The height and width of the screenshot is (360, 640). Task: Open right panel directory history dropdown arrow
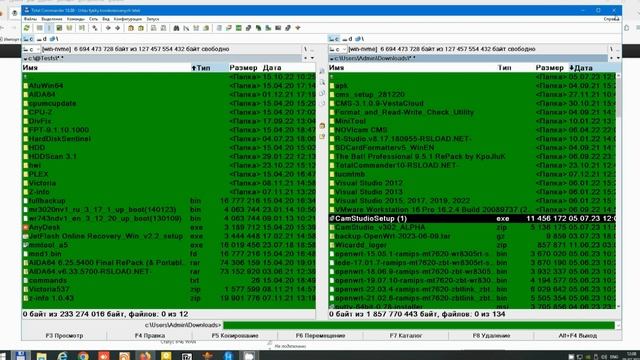[618, 58]
